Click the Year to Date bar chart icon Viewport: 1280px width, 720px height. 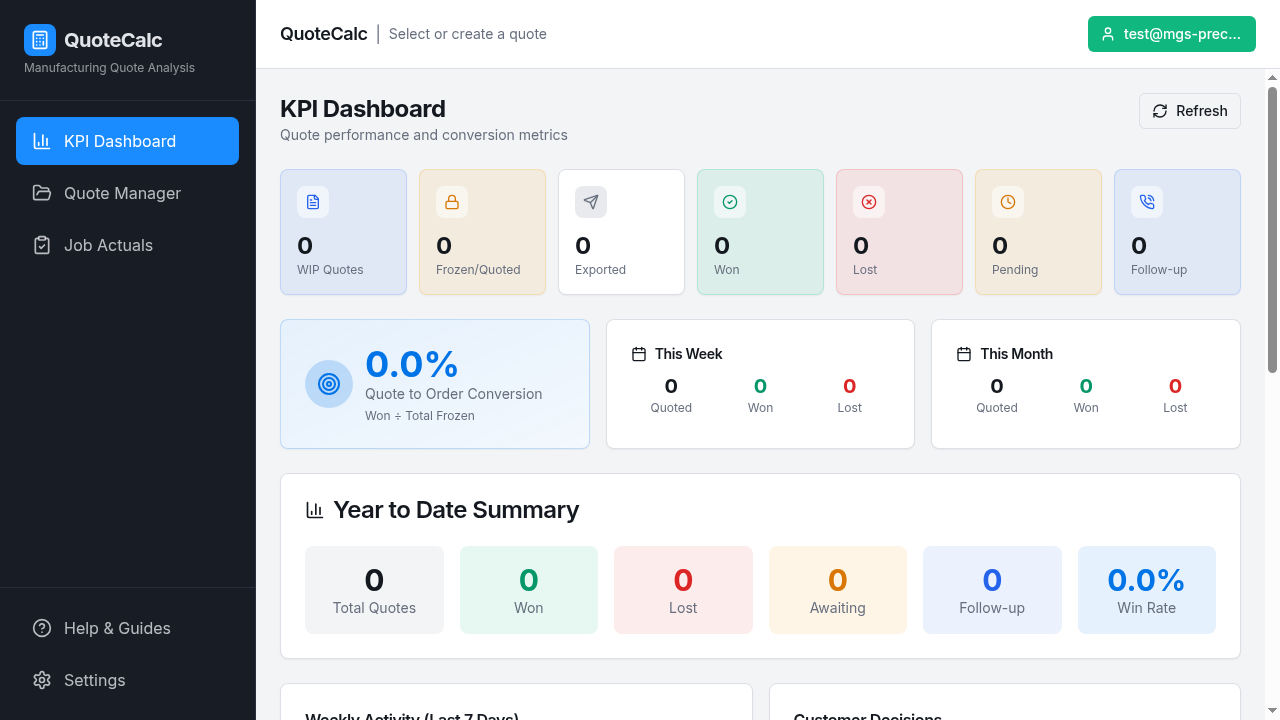pyautogui.click(x=315, y=510)
